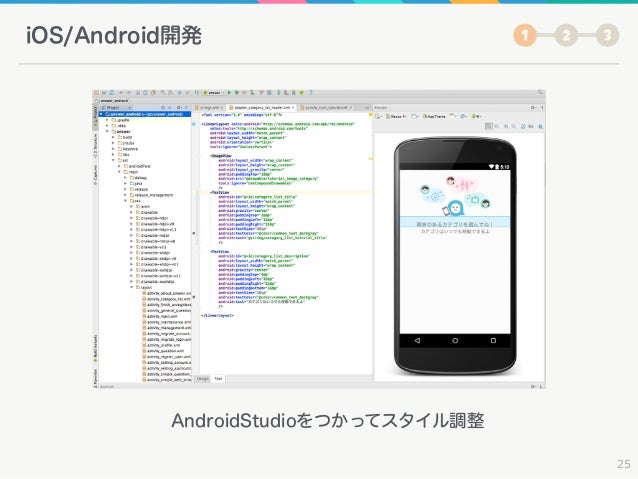This screenshot has height=479, width=638.
Task: Select the anim resource folder
Action: click(144, 207)
